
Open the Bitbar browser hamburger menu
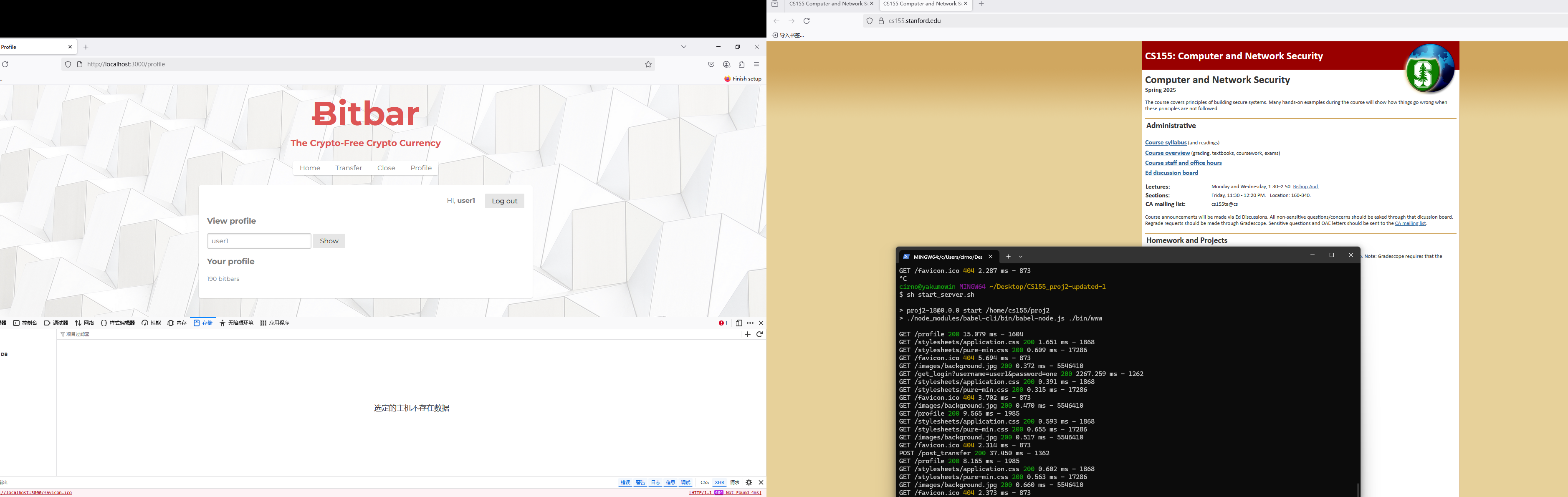[x=756, y=64]
